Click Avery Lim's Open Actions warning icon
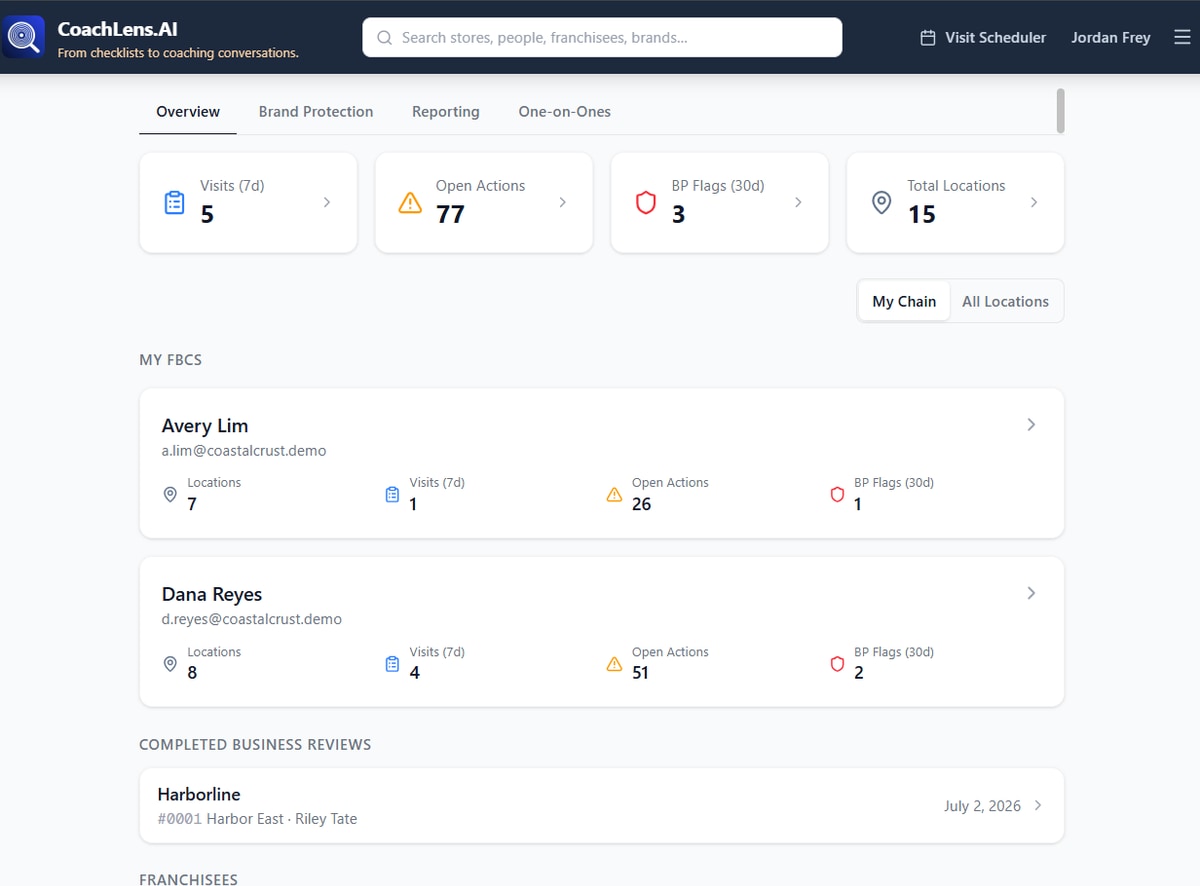Image resolution: width=1200 pixels, height=886 pixels. 614,495
